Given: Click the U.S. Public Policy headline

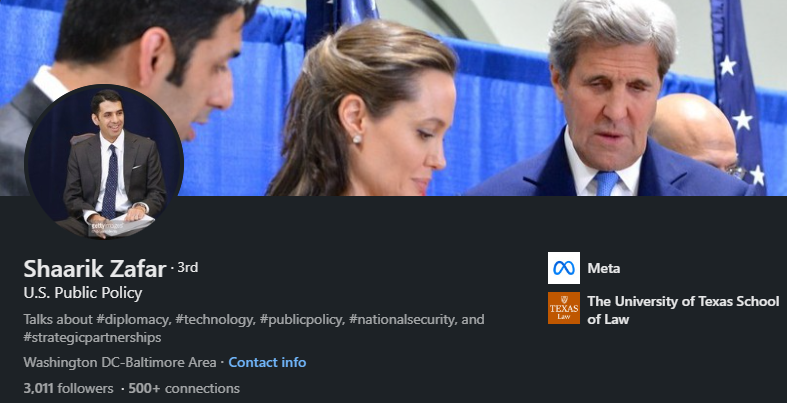Looking at the screenshot, I should (x=82, y=293).
